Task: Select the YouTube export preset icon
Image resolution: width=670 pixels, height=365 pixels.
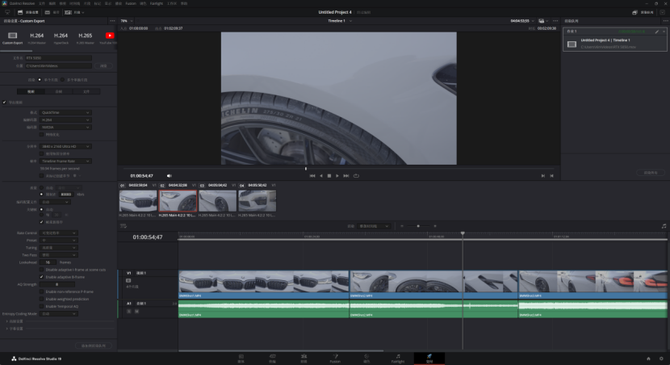Action: 110,36
